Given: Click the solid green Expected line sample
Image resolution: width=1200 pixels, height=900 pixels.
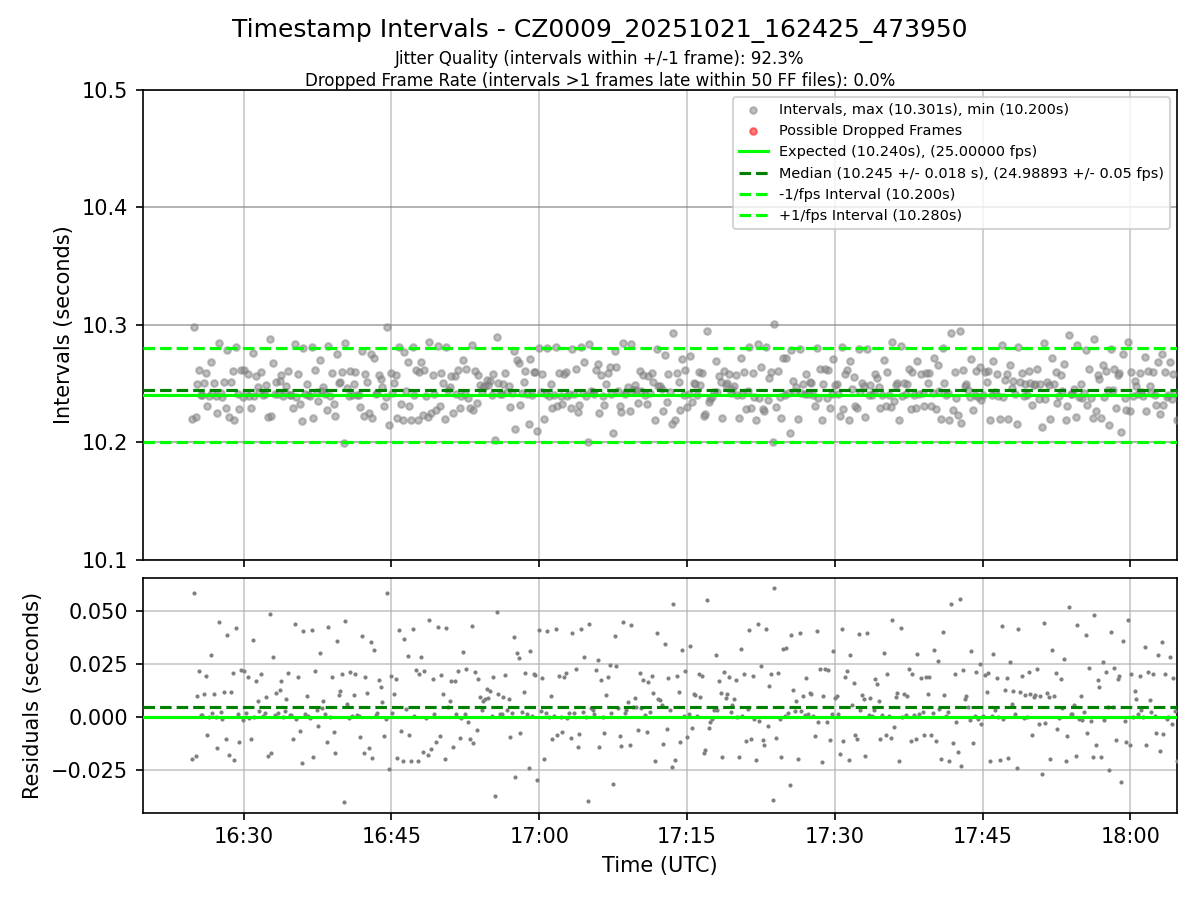Looking at the screenshot, I should coord(753,151).
